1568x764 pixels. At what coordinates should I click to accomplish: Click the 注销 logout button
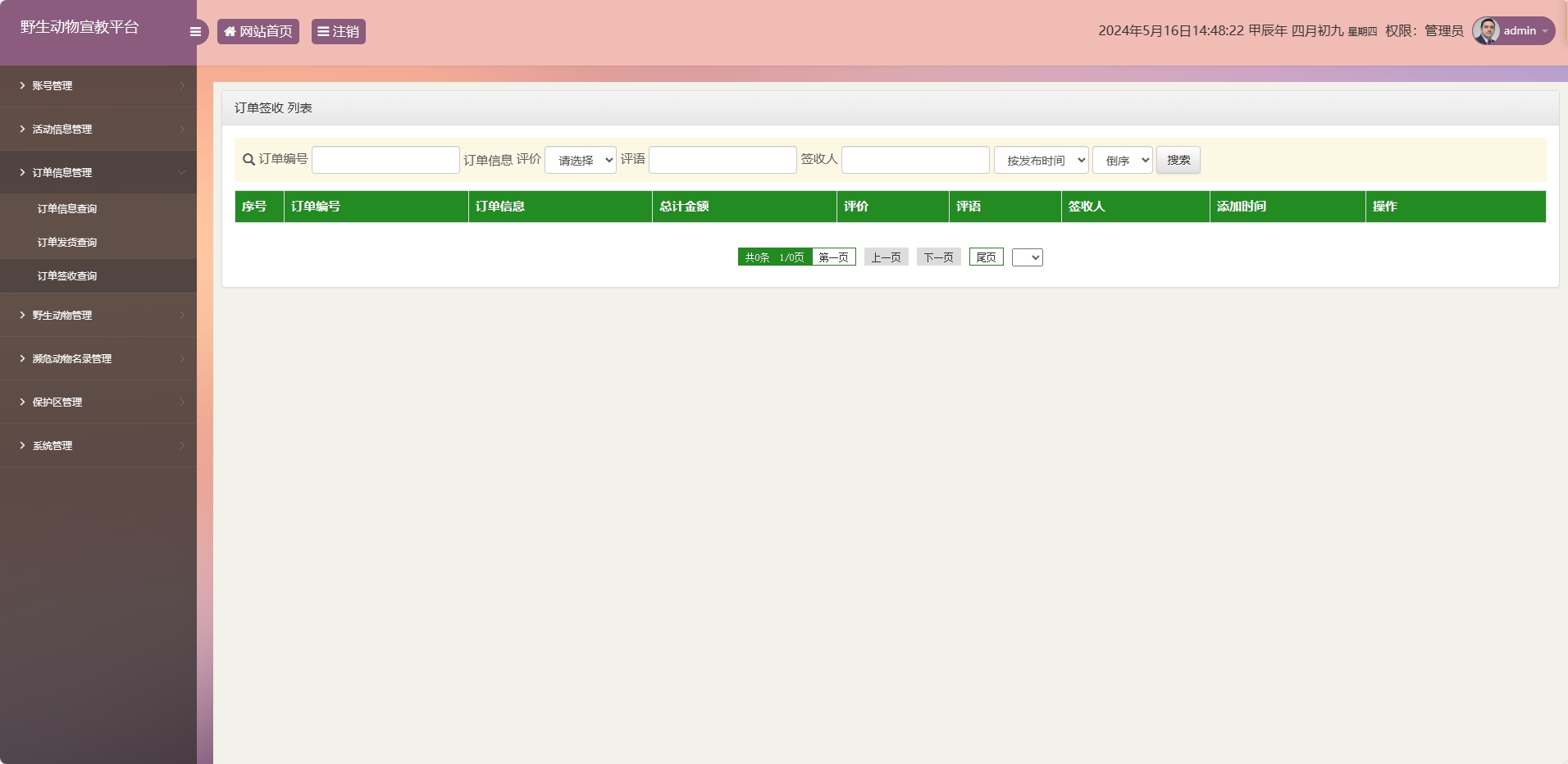click(338, 32)
